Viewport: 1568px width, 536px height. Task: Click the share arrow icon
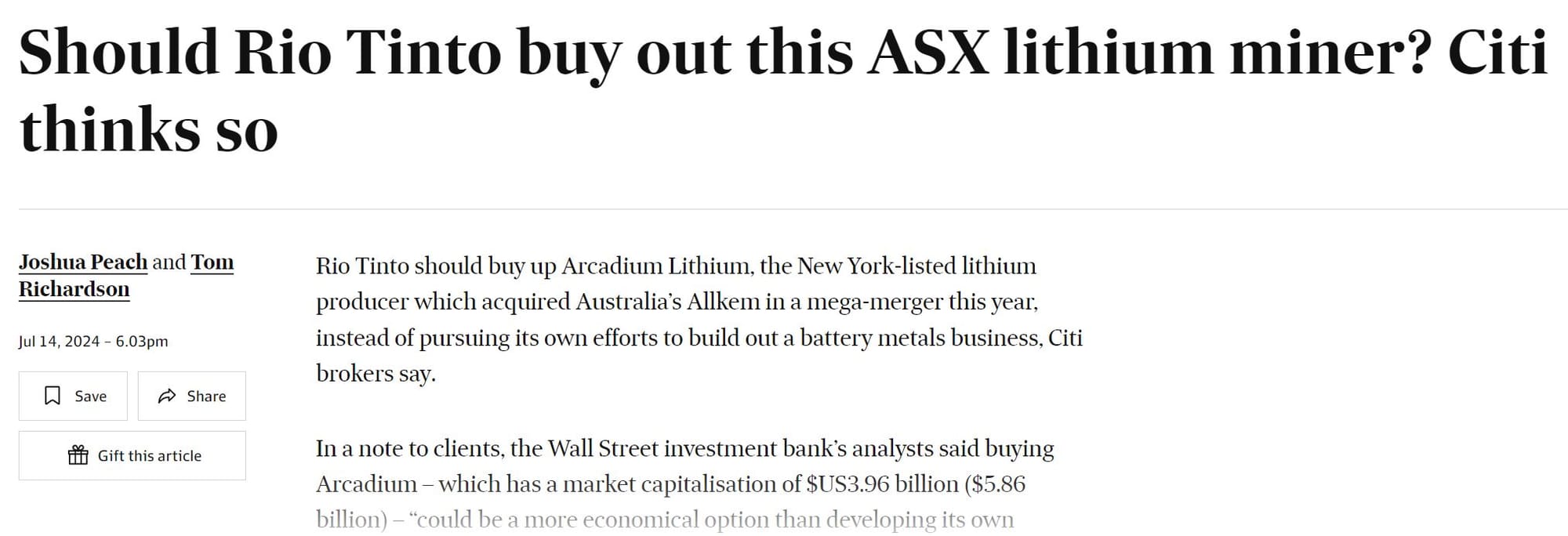point(166,396)
